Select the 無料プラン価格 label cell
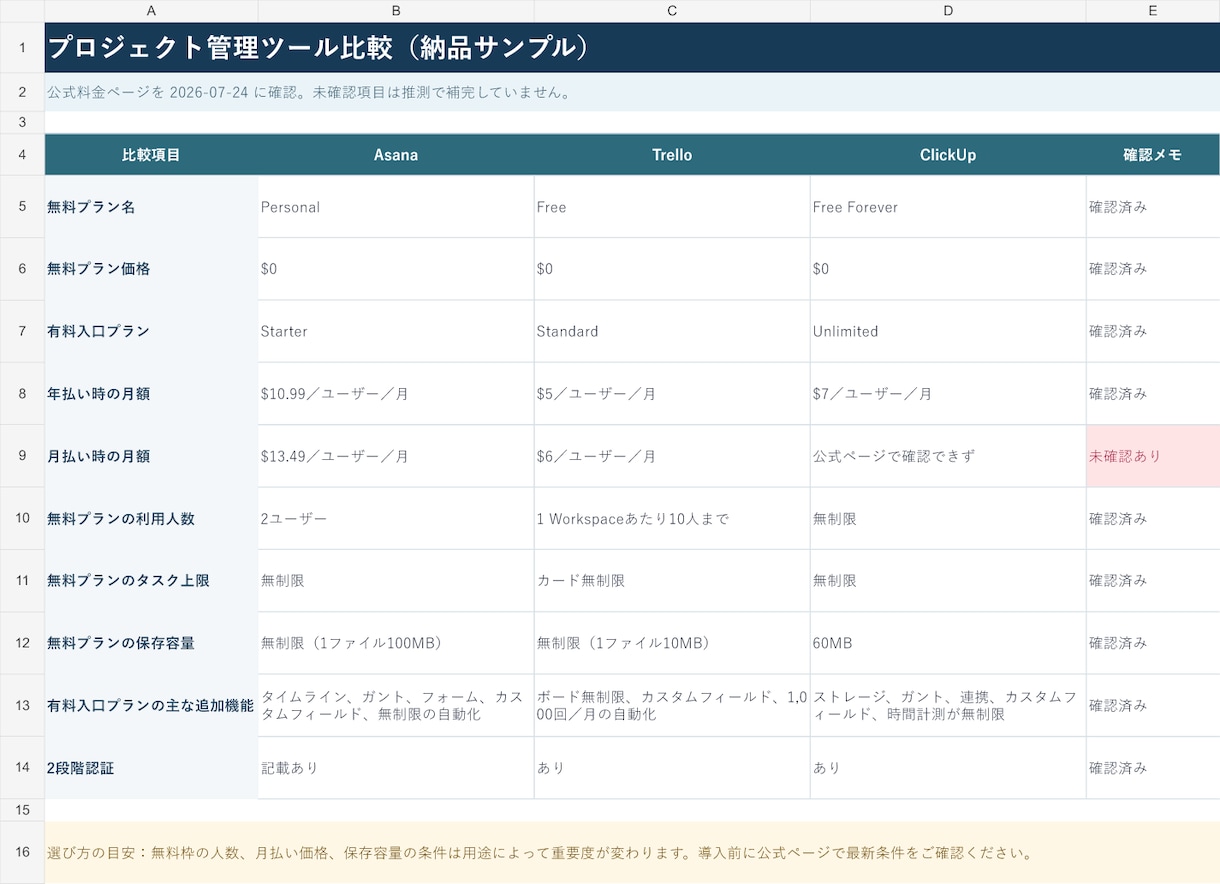Screen dimensions: 1220x884 coord(151,269)
